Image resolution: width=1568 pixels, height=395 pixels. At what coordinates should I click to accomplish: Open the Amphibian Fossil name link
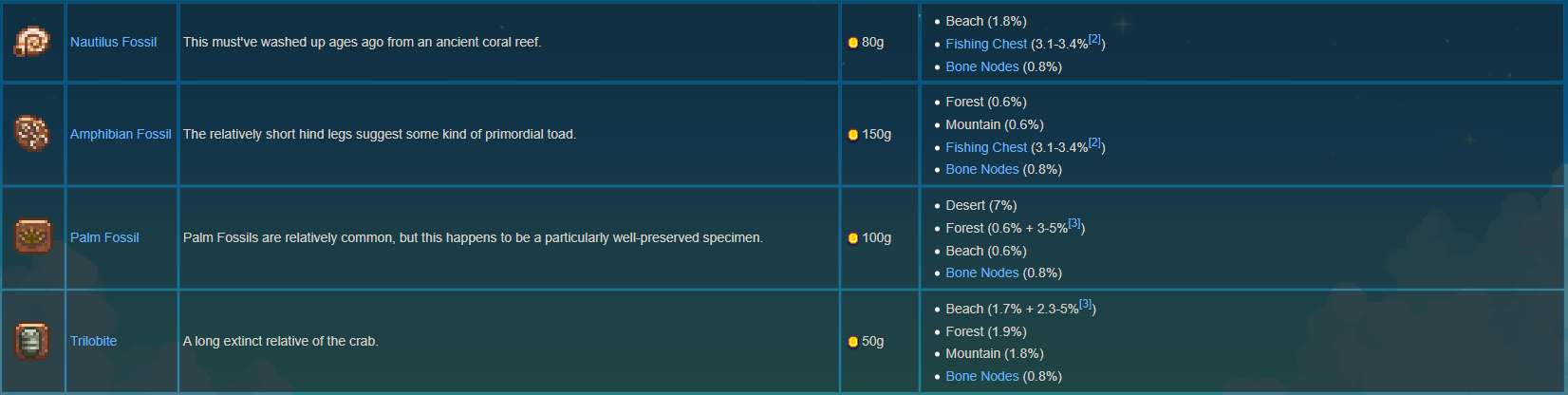click(121, 134)
